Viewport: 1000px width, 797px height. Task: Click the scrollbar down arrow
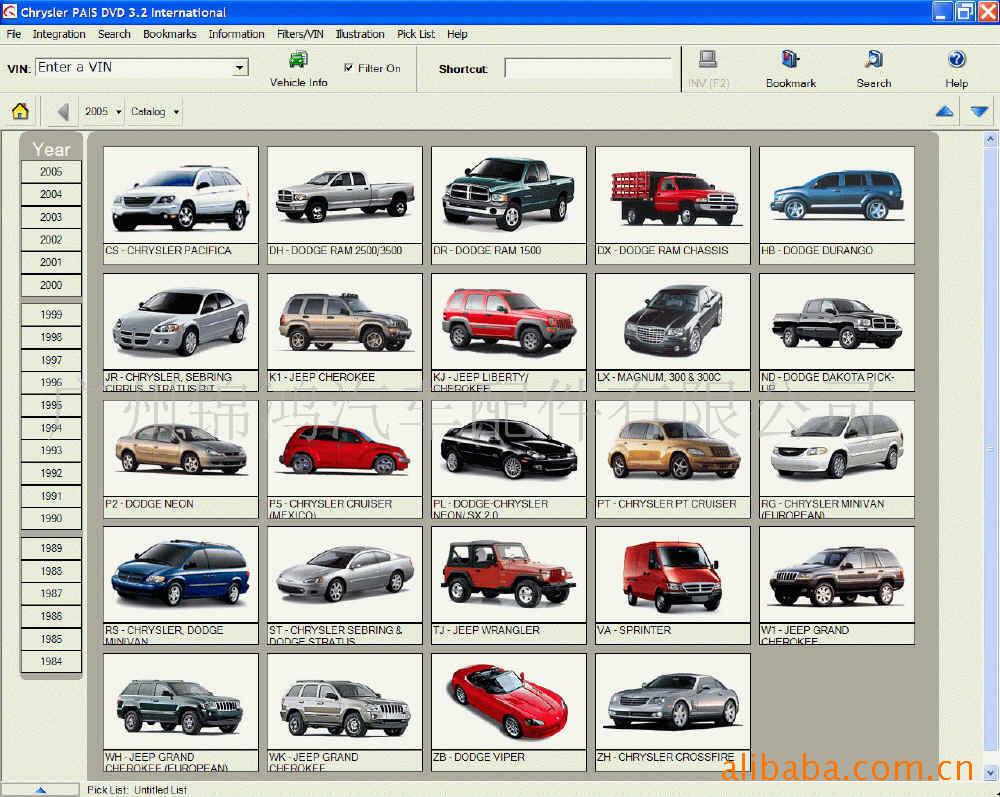(x=990, y=773)
